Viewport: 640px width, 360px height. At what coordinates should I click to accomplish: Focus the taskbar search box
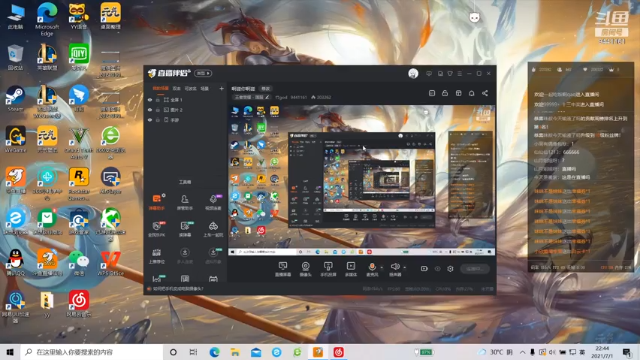coord(92,352)
